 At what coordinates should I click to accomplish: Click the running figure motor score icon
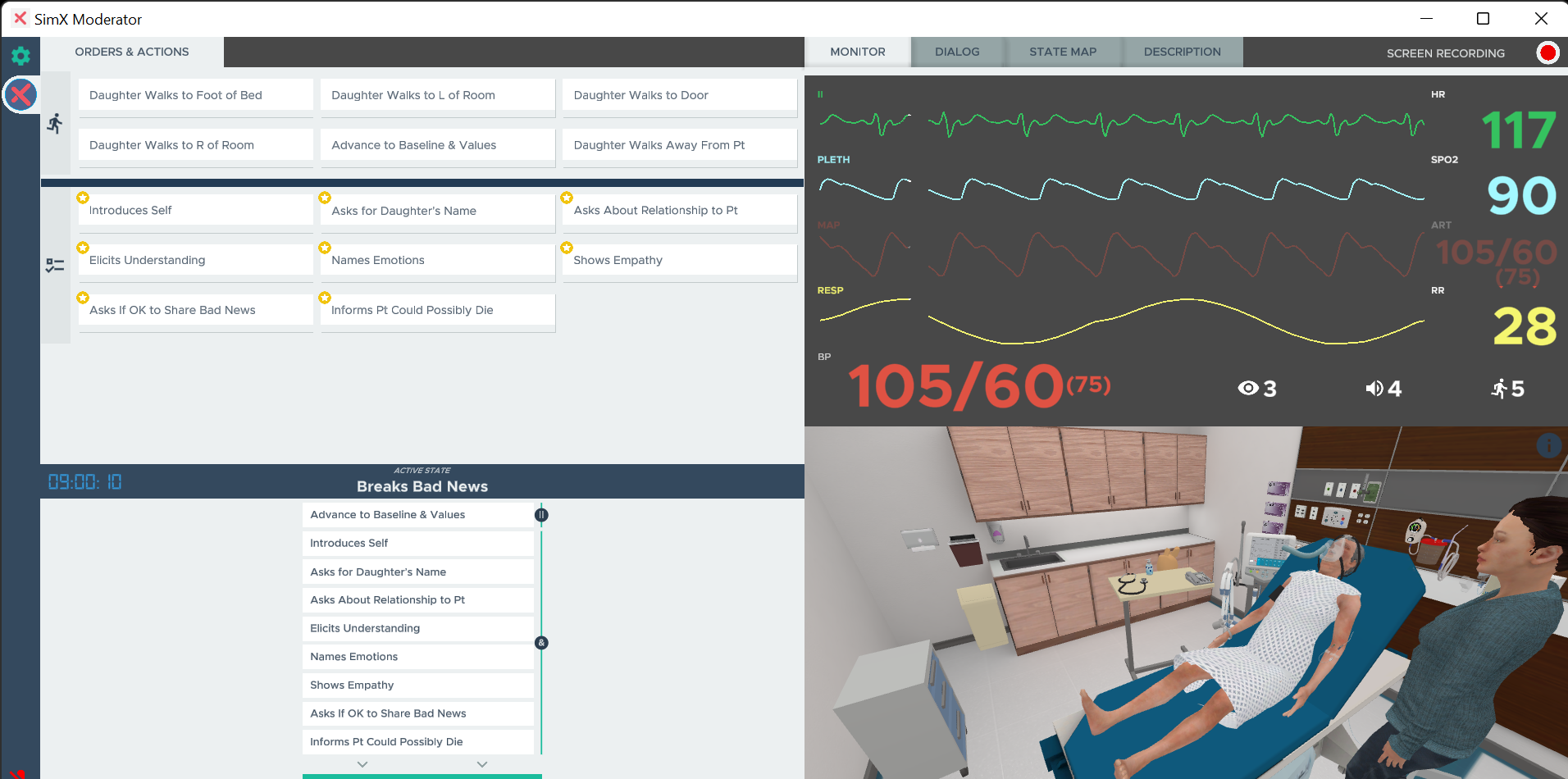click(x=1499, y=389)
